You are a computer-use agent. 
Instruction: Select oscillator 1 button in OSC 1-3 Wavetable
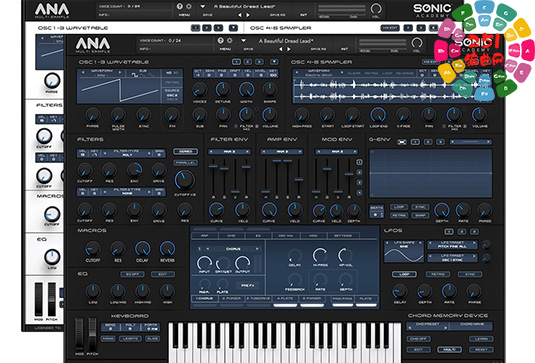tap(236, 62)
